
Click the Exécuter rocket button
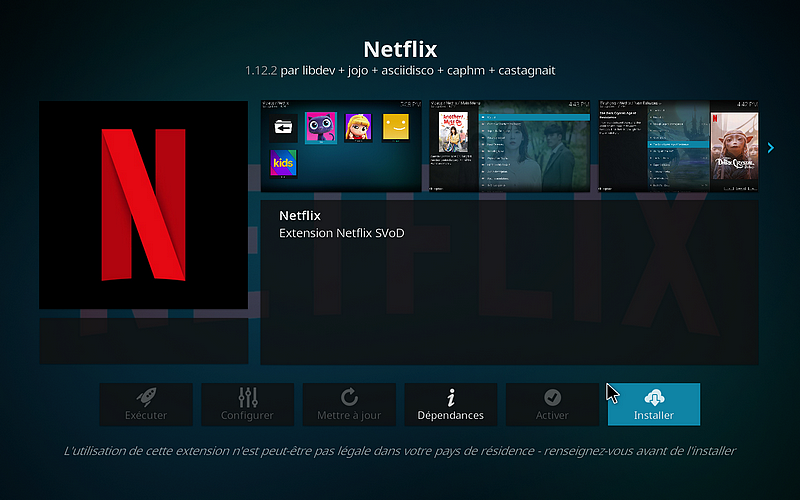click(146, 404)
